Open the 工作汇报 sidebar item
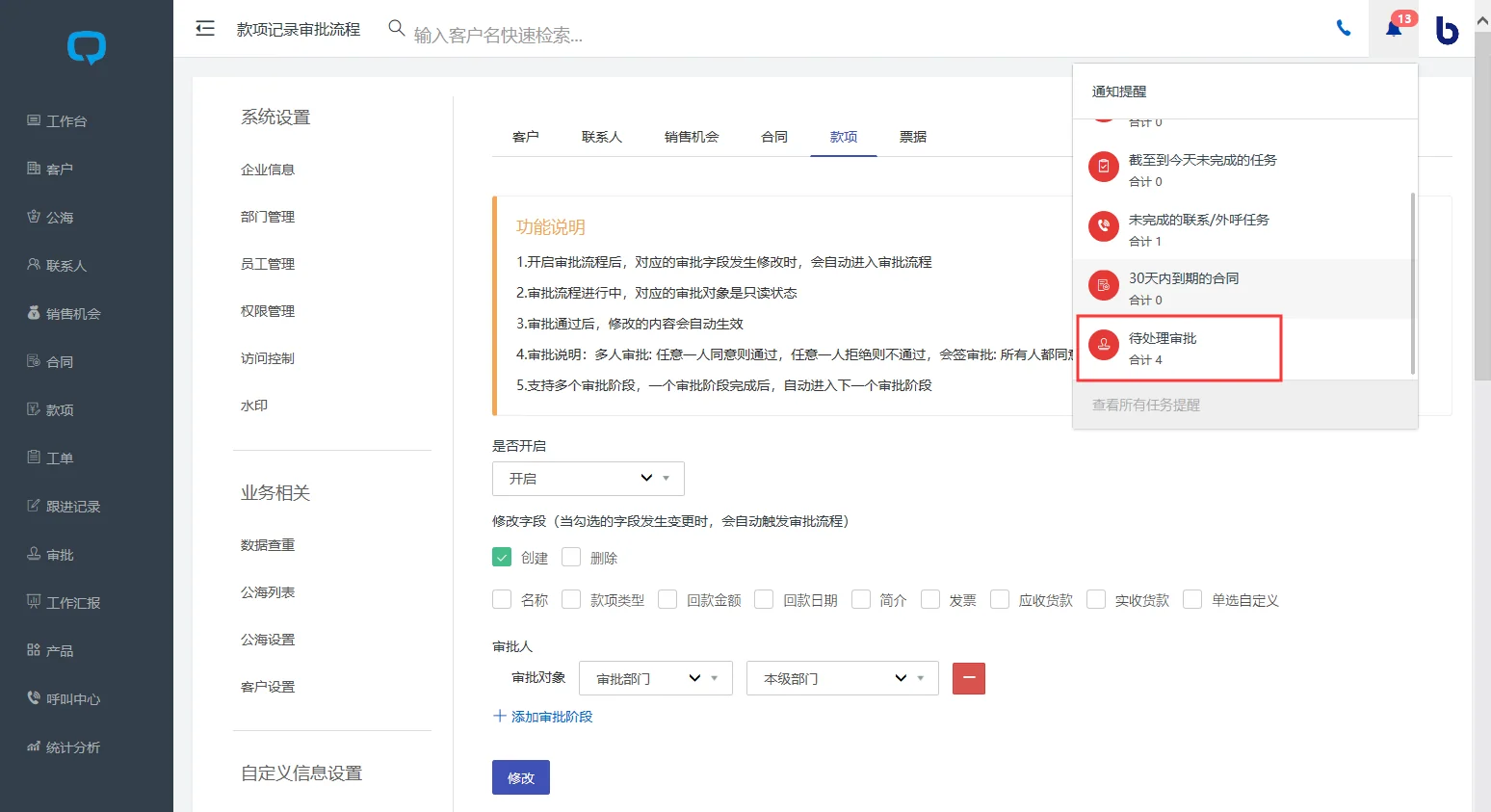The image size is (1491, 812). [64, 603]
